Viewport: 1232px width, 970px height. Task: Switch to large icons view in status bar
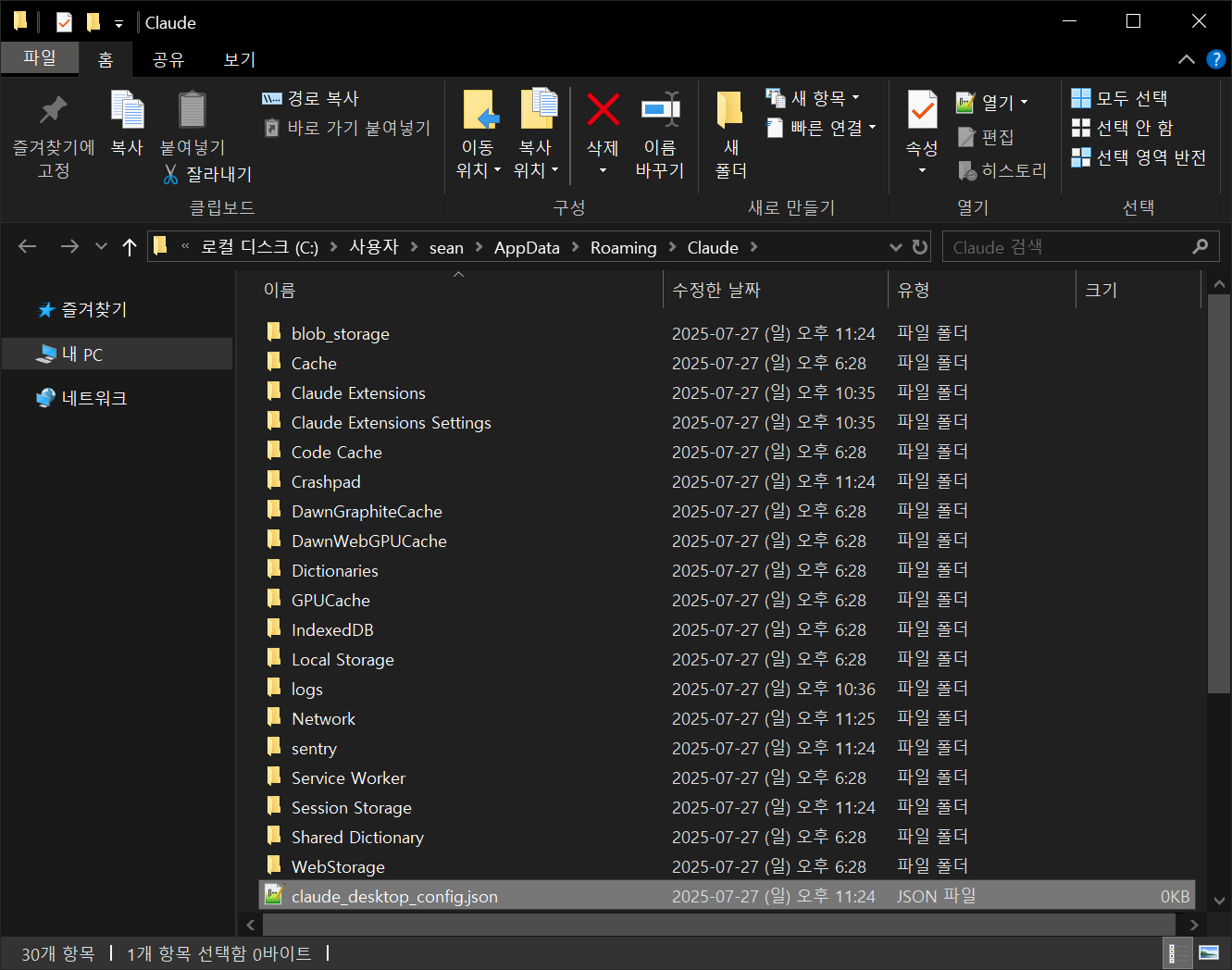1209,952
